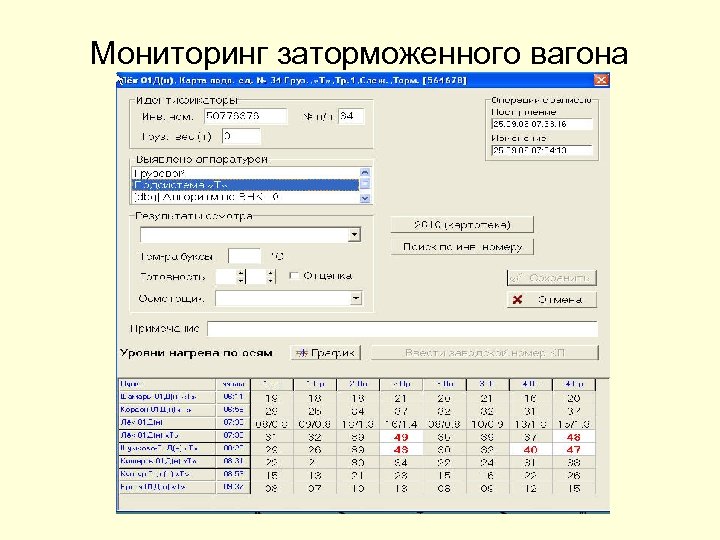Click the Поступление timestamp field
The height and width of the screenshot is (540, 720).
[542, 124]
